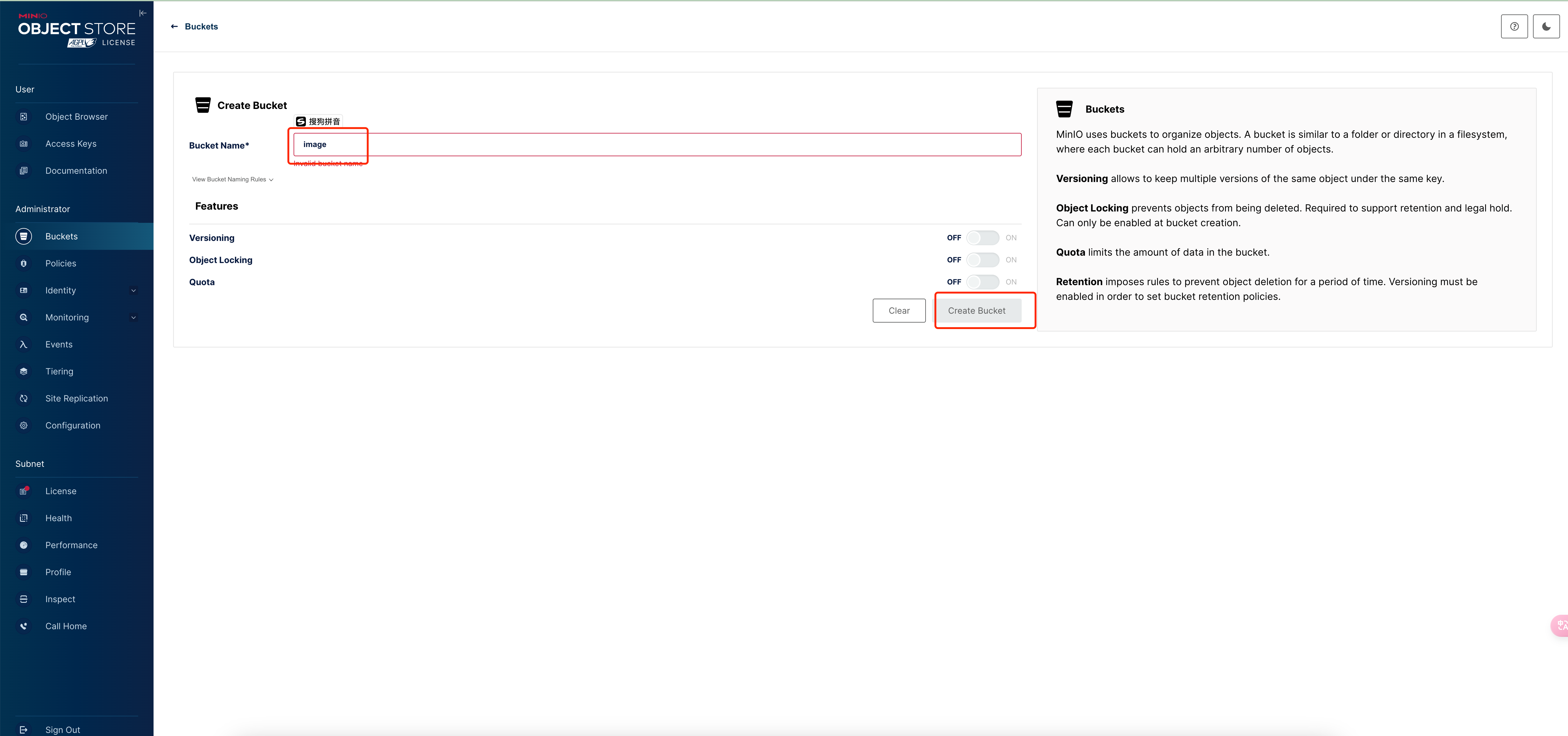Screen dimensions: 1568x736
Task: Expand the Monitoring submenu chevron
Action: coord(133,318)
